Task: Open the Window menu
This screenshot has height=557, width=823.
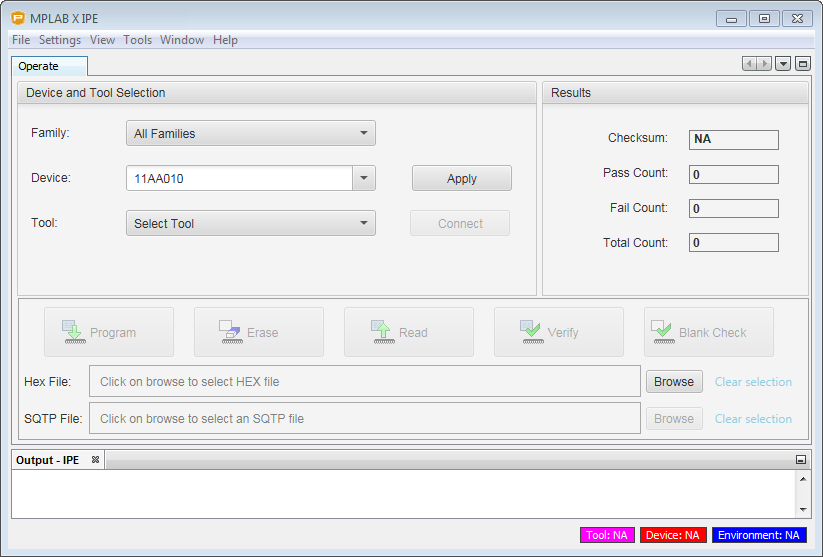Action: pos(182,40)
